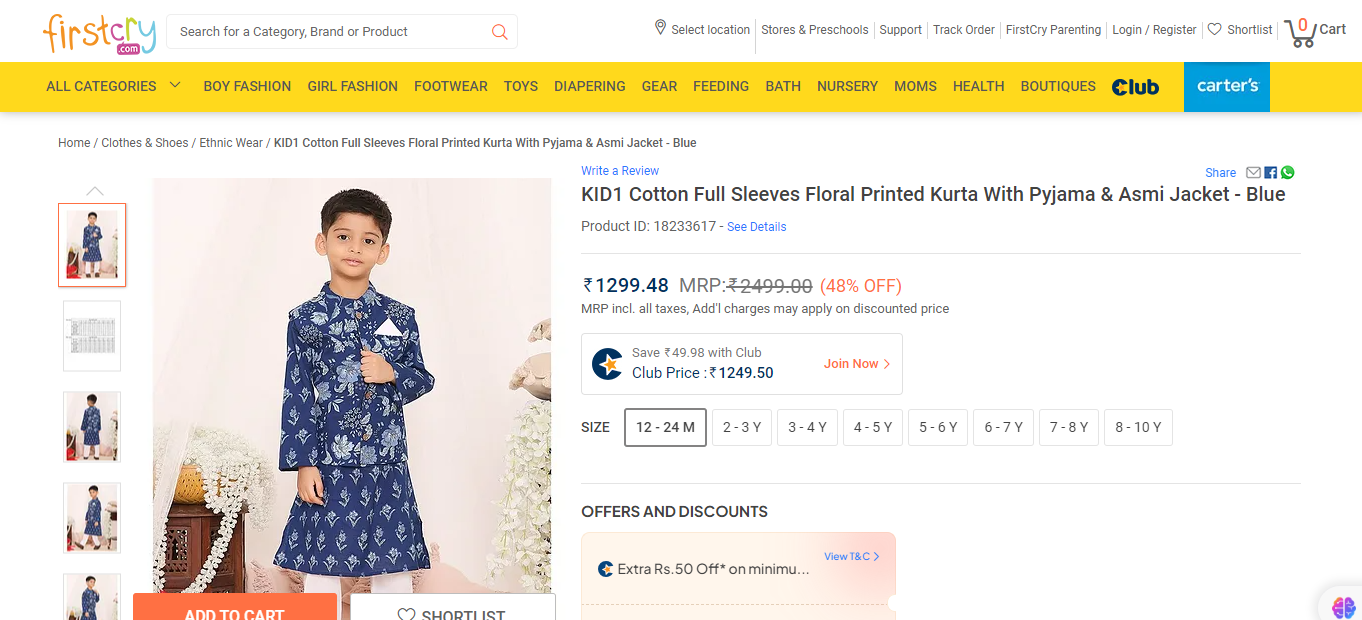Share product via email icon
This screenshot has height=620, width=1362.
pos(1253,173)
